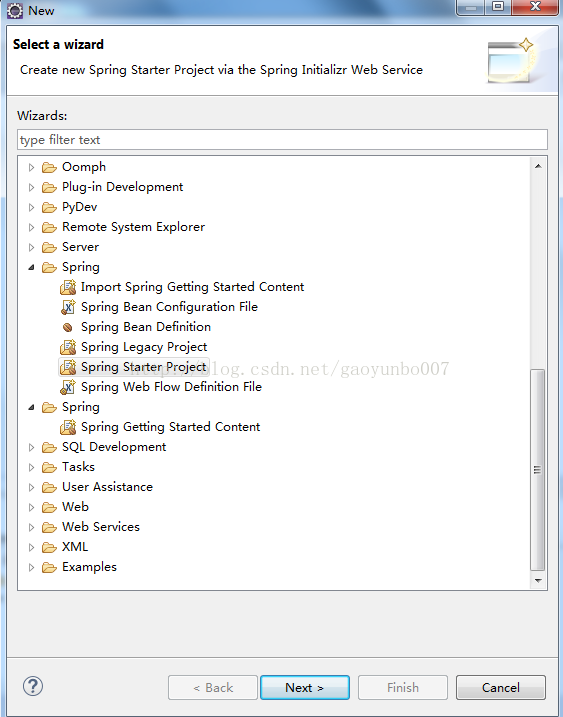The height and width of the screenshot is (717, 563).
Task: Click the Server folder icon
Action: point(49,247)
